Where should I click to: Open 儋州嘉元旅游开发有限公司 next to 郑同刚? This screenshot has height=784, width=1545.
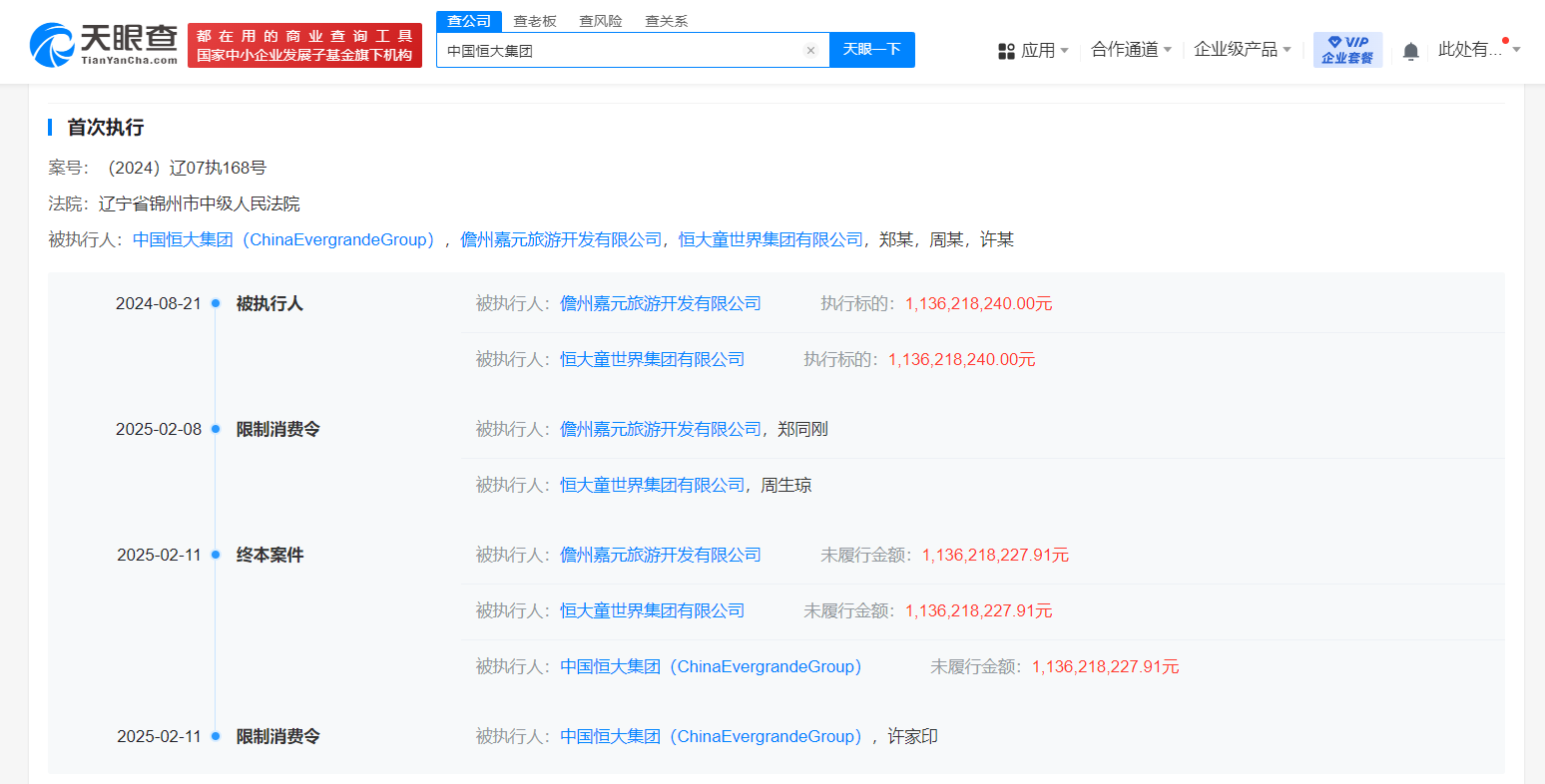pos(661,429)
